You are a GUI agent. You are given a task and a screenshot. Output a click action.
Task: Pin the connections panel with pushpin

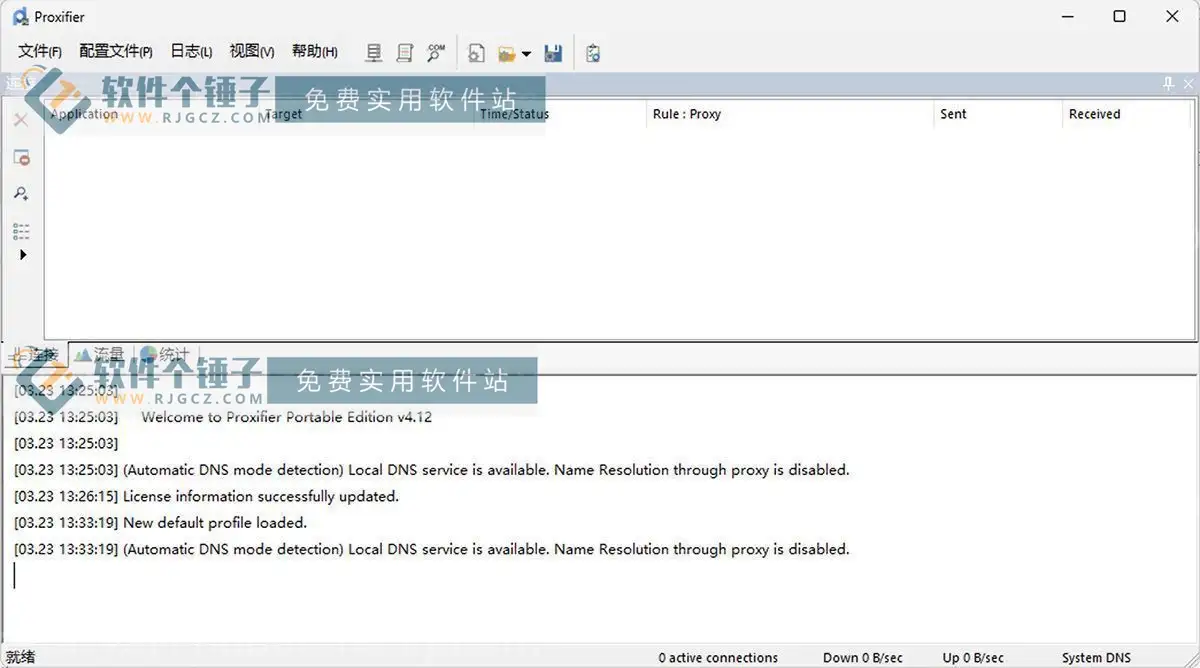pos(1168,84)
